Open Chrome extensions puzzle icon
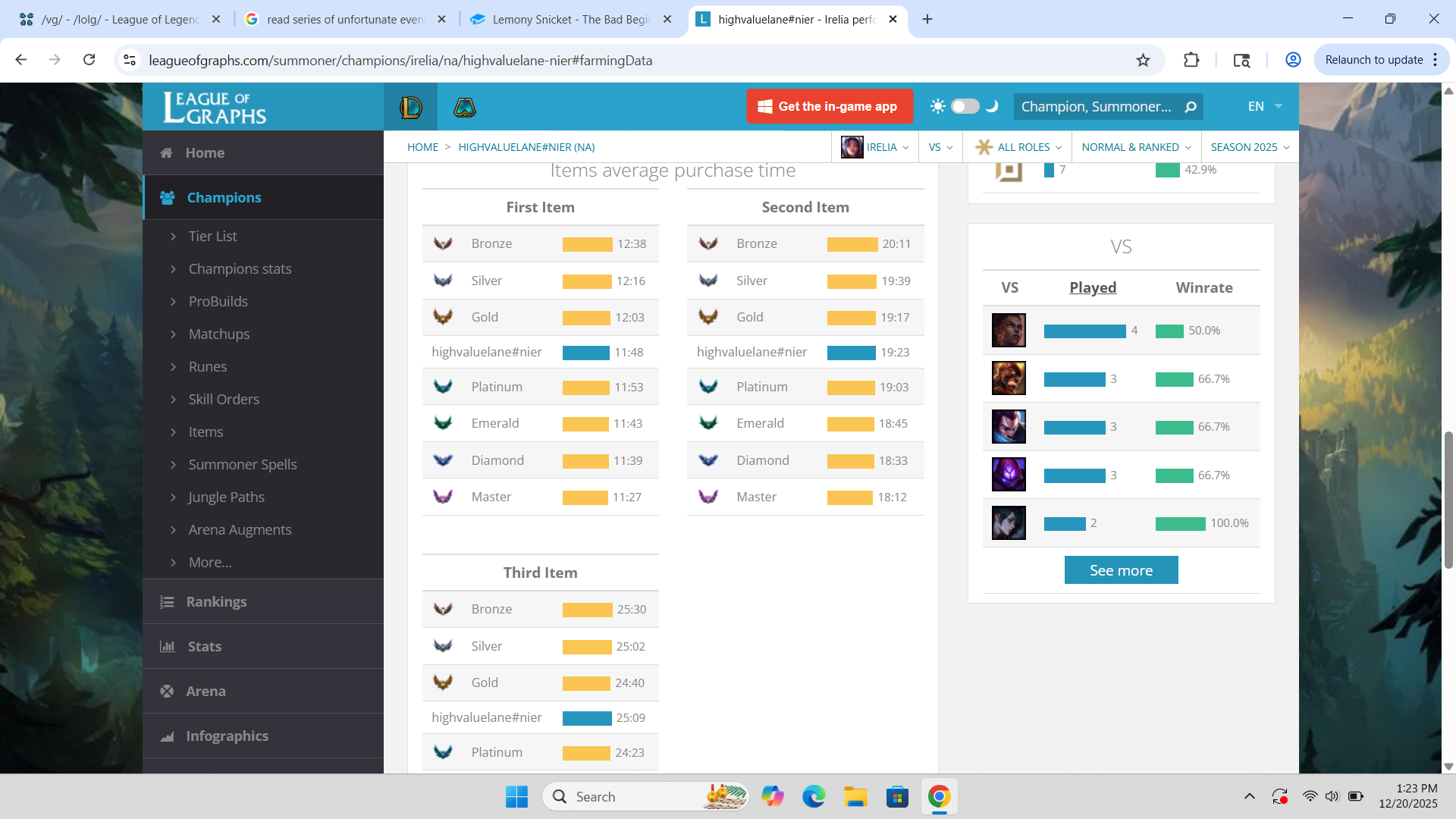 1191,60
